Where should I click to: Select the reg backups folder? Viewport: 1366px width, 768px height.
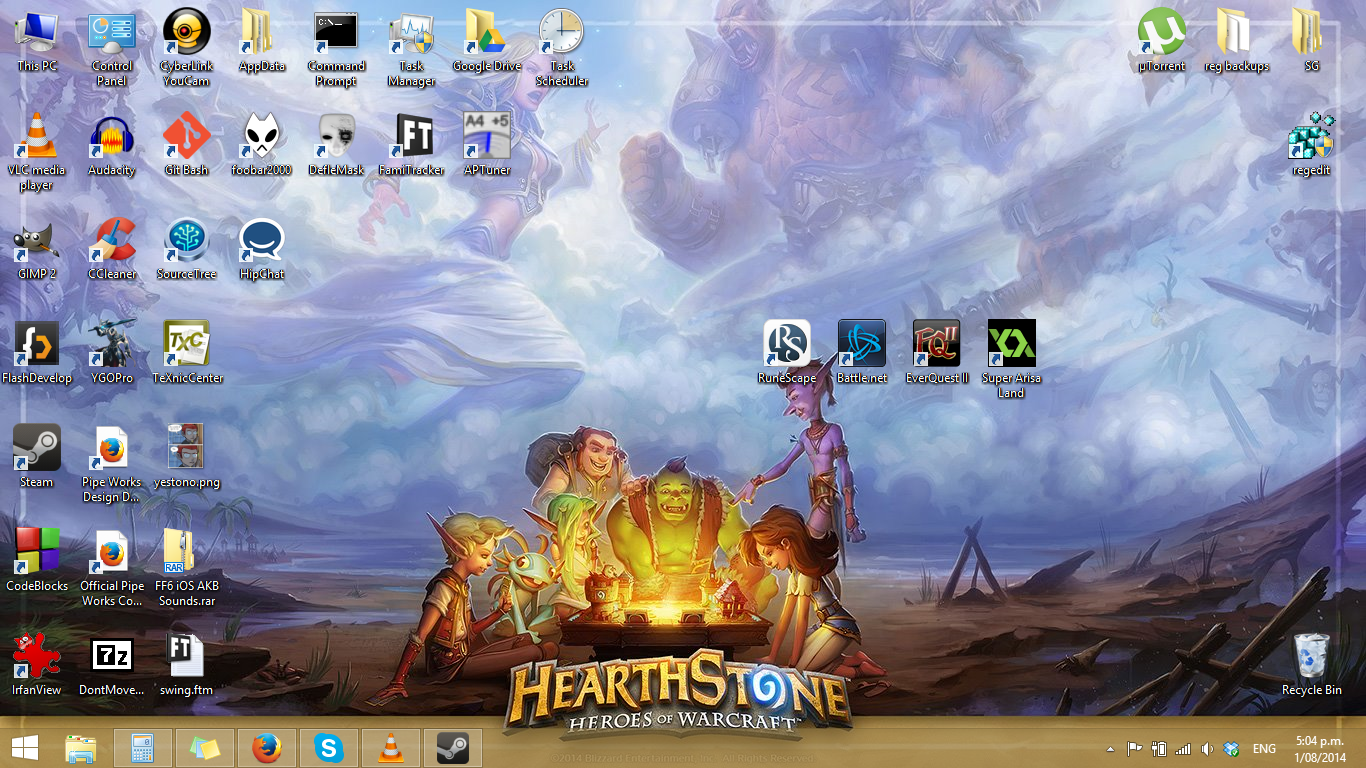(x=1237, y=41)
